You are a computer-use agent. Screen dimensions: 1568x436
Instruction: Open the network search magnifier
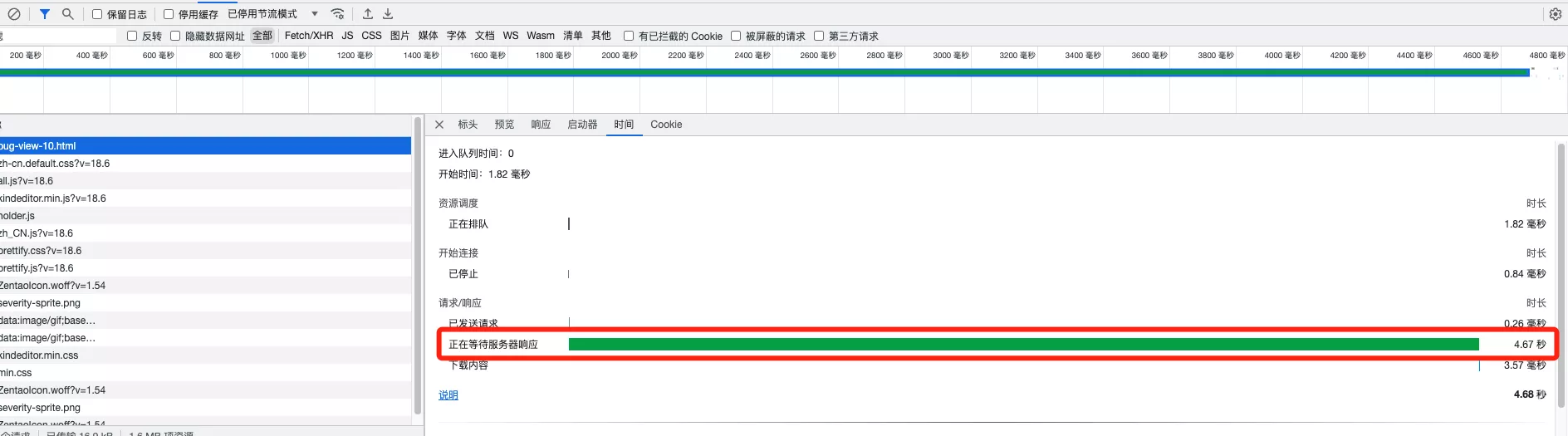[x=68, y=14]
